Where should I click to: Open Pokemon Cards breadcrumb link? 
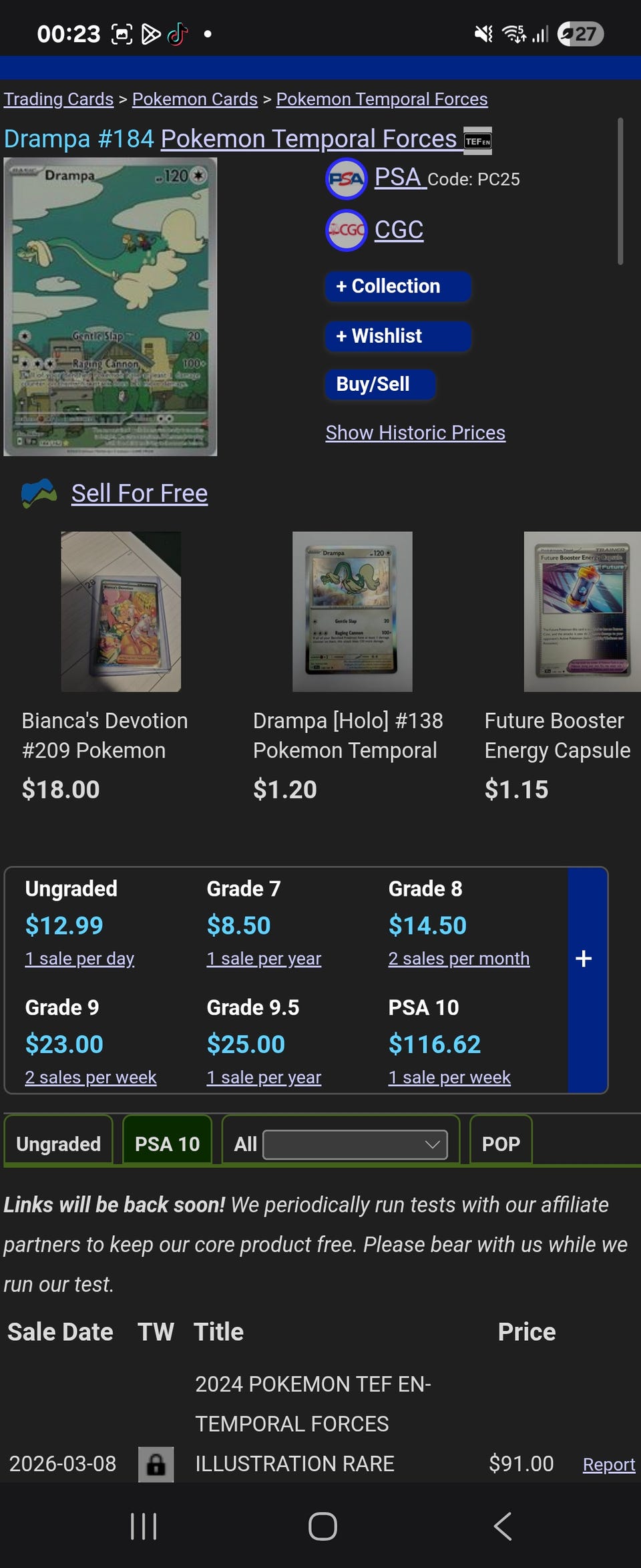click(194, 99)
